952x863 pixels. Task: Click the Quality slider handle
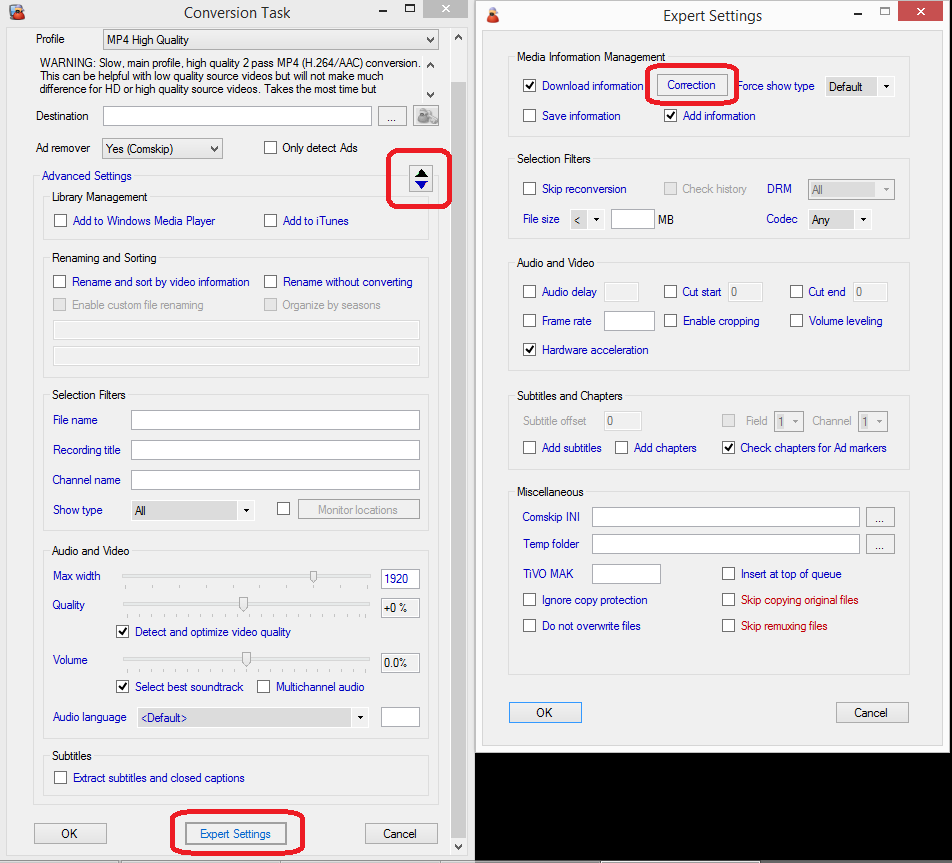pyautogui.click(x=243, y=604)
